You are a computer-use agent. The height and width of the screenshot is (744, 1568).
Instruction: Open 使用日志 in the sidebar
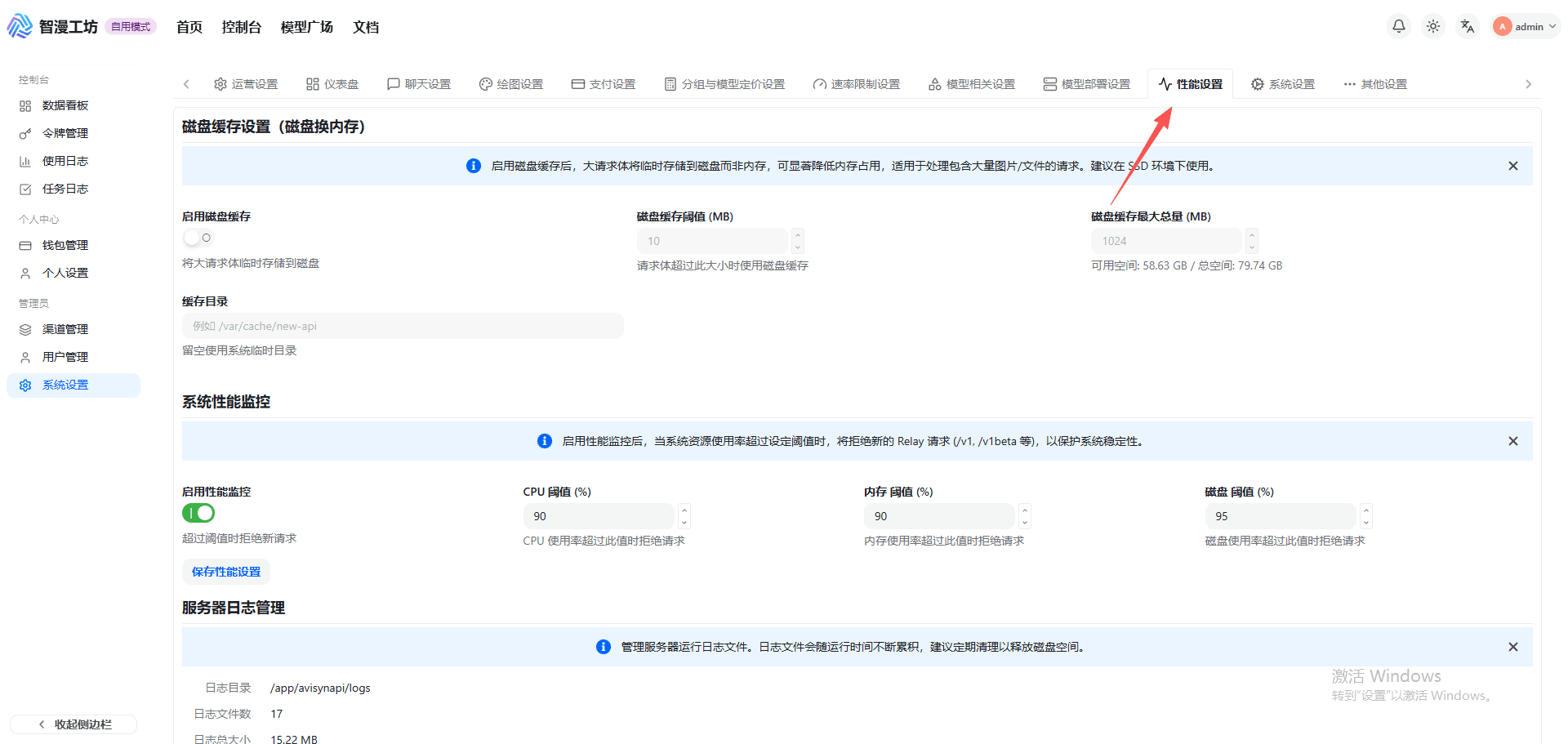tap(73, 161)
